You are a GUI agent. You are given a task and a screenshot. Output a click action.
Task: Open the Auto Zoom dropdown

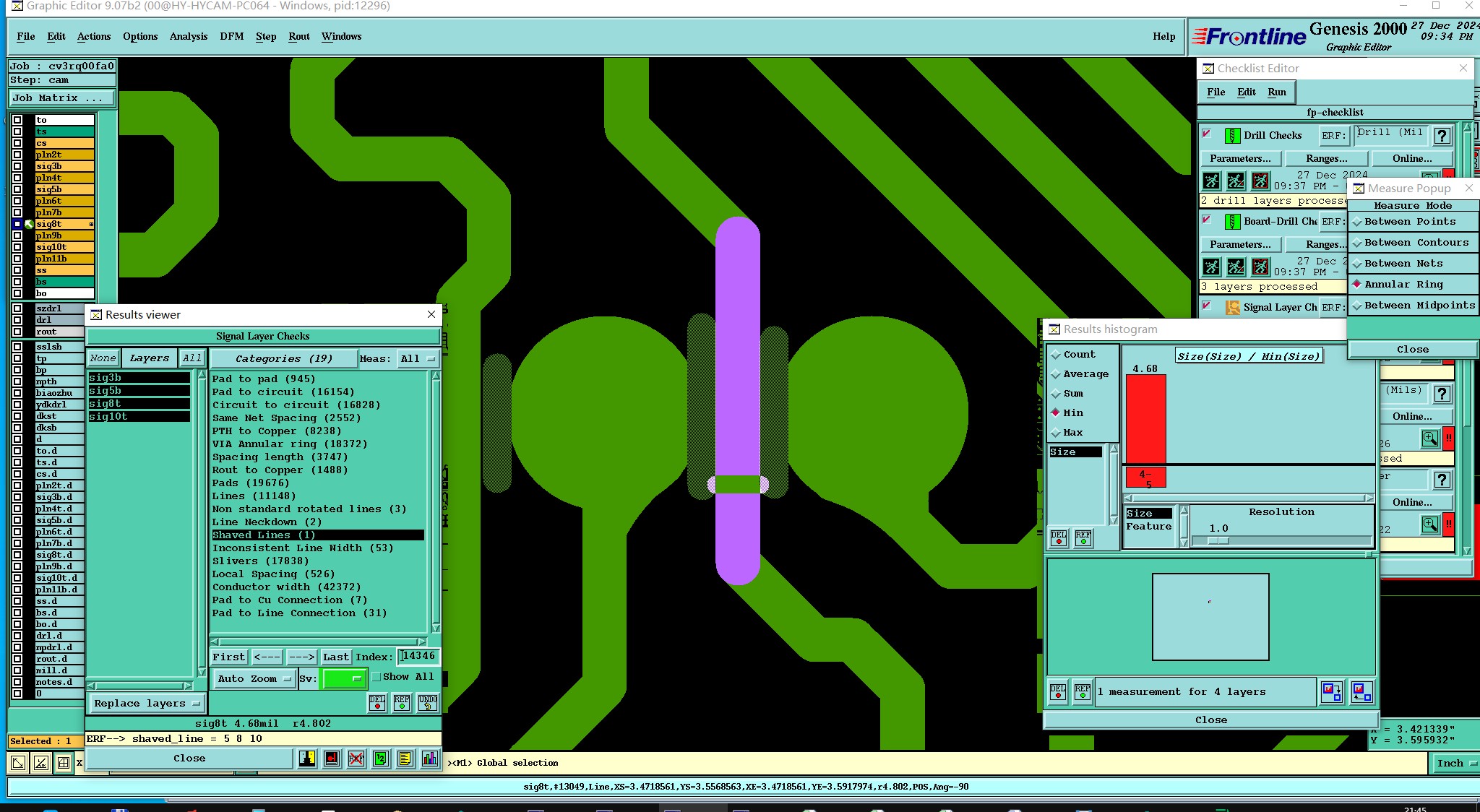coord(254,678)
